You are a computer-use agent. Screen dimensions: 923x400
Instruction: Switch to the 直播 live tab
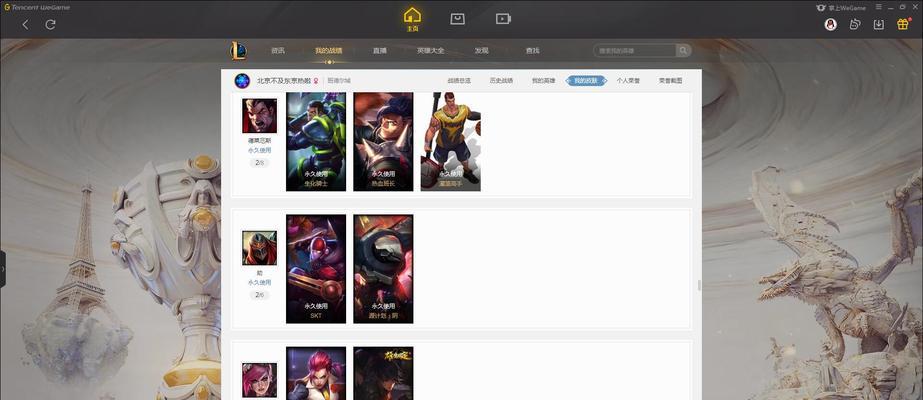click(x=380, y=51)
